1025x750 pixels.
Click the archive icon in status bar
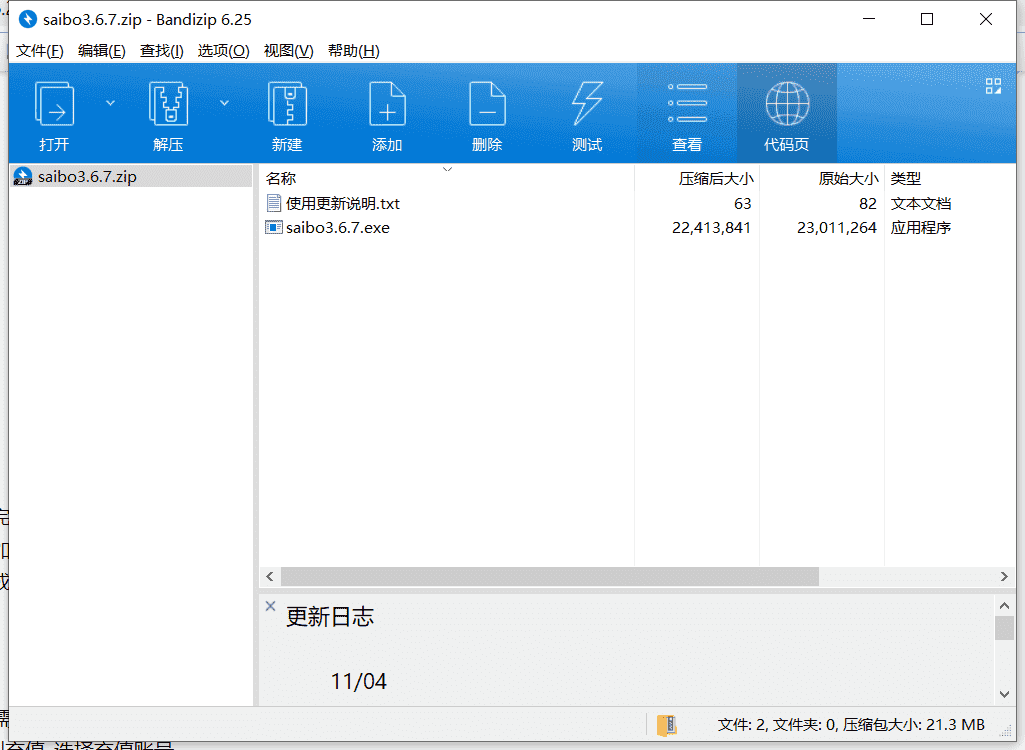[x=667, y=724]
